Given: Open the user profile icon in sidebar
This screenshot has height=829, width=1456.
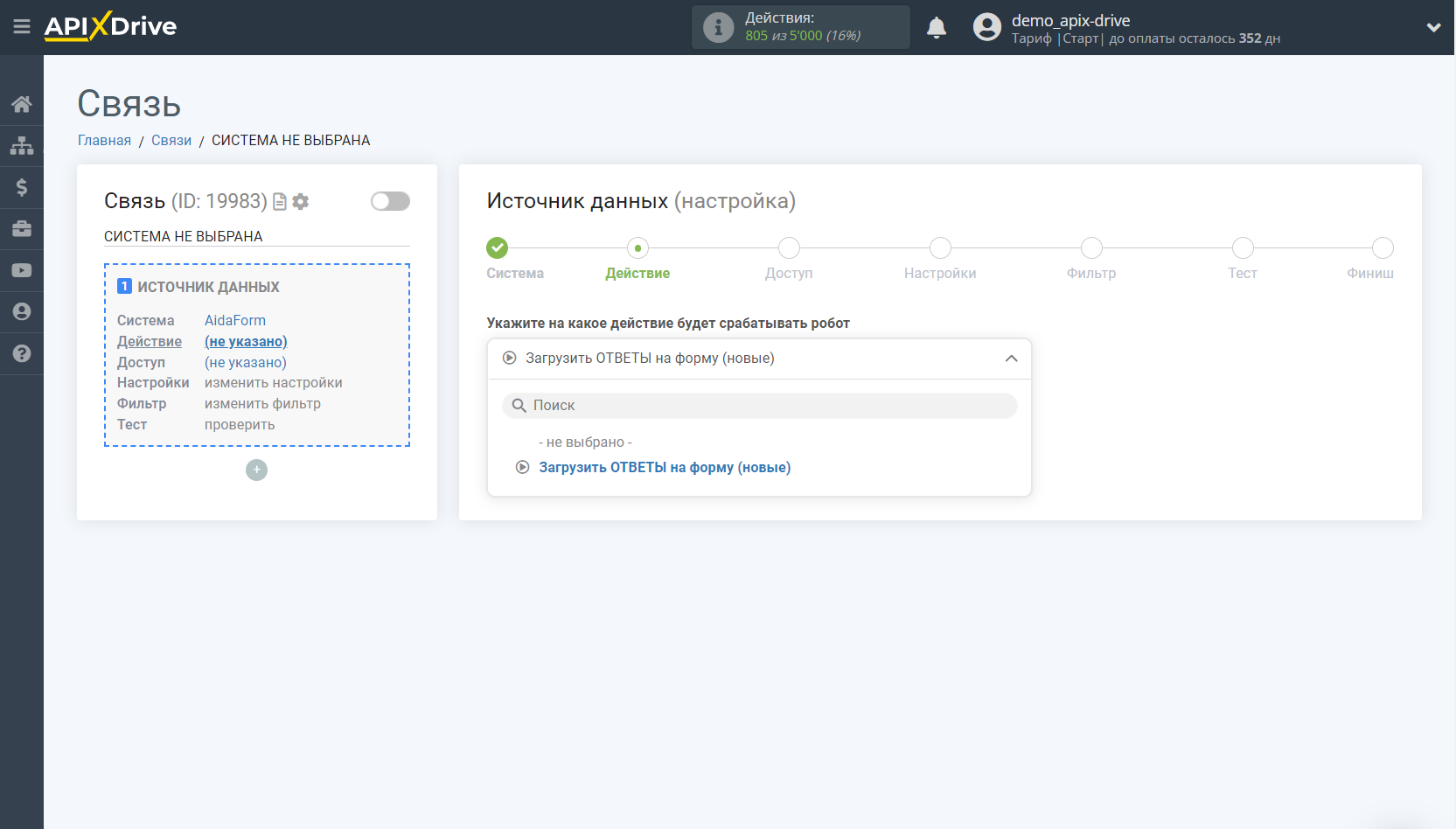Looking at the screenshot, I should 22,311.
